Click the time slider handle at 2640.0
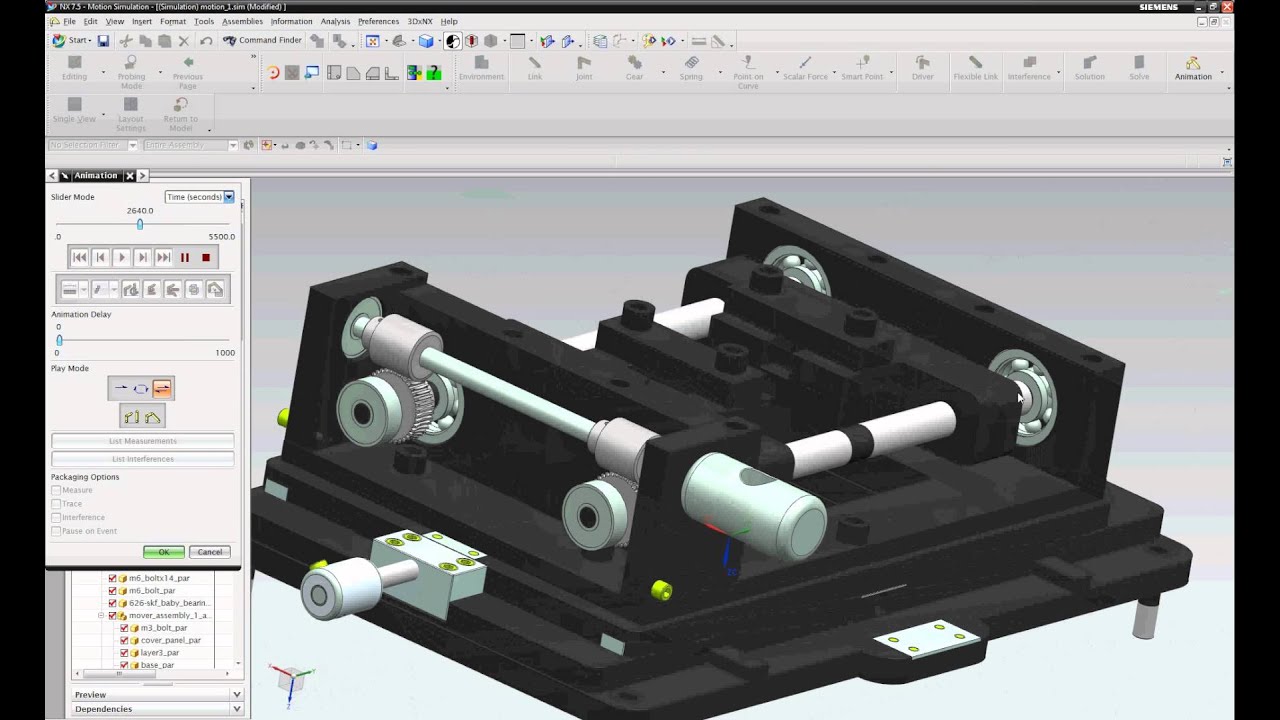Viewport: 1280px width, 720px height. pos(140,224)
